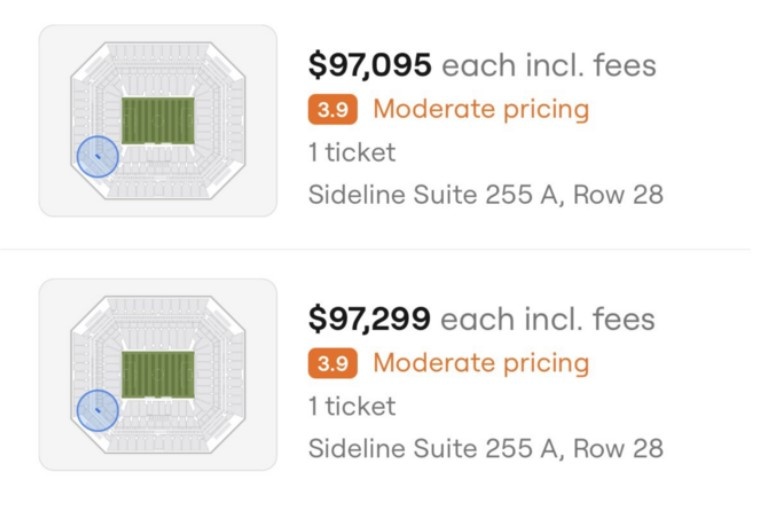Image resolution: width=772 pixels, height=506 pixels.
Task: Click '1 ticket' text in $97,095 listing
Action: [351, 152]
